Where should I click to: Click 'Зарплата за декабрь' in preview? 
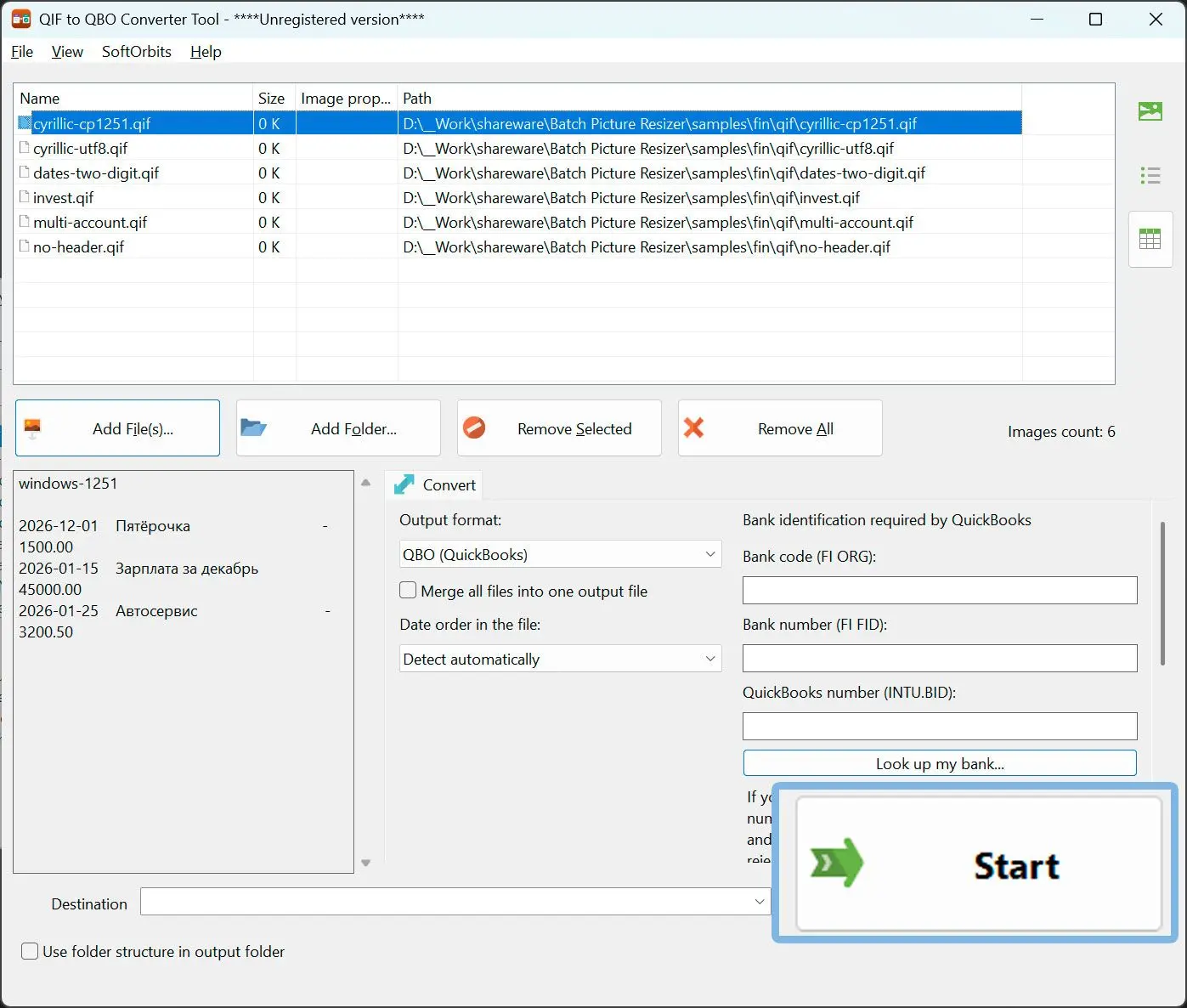coord(187,569)
